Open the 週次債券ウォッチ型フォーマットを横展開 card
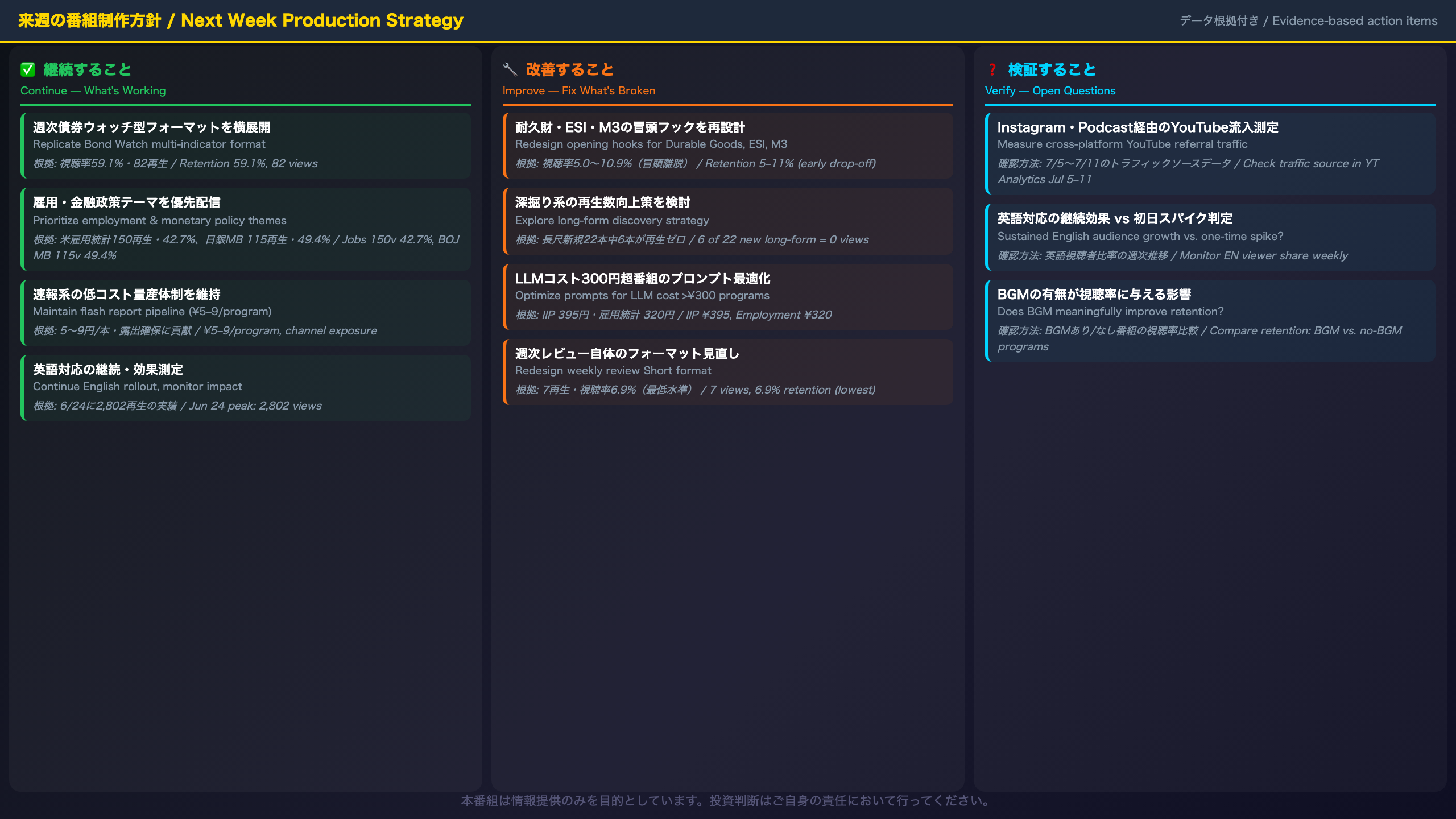The height and width of the screenshot is (819, 1456). pos(246,146)
